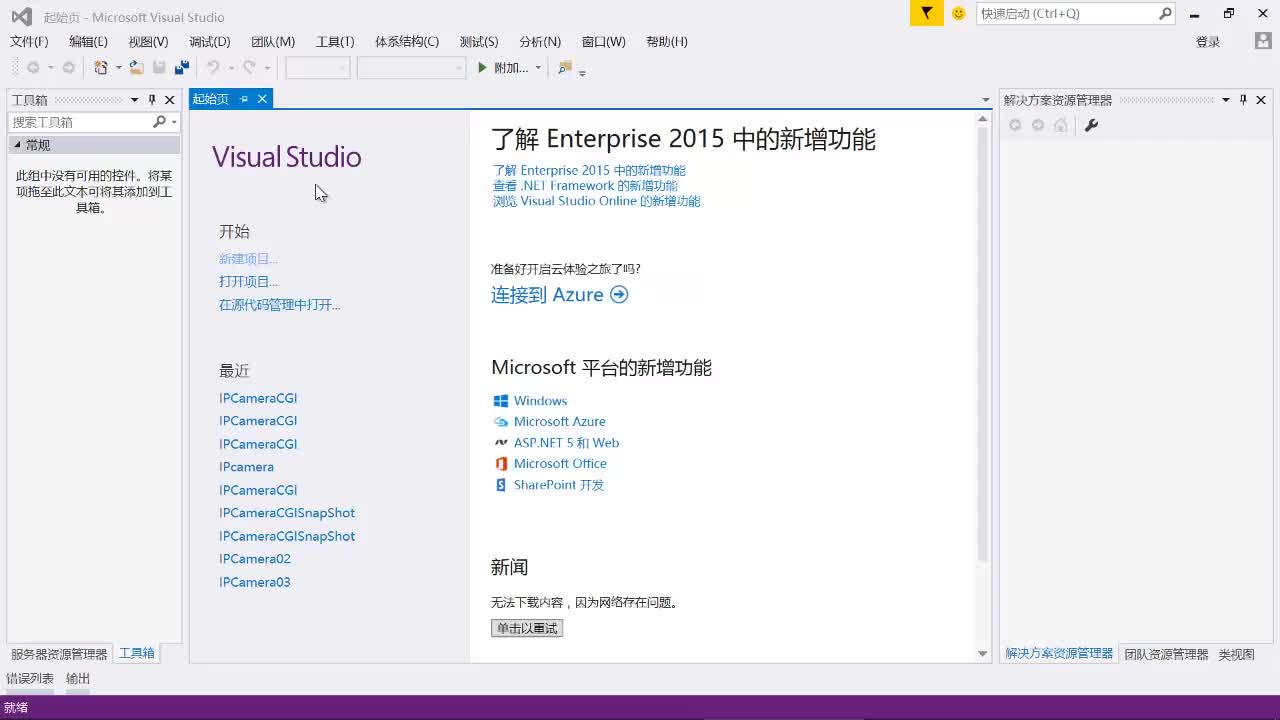This screenshot has width=1280, height=720.
Task: Click the Save All toolbar icon
Action: pyautogui.click(x=181, y=68)
